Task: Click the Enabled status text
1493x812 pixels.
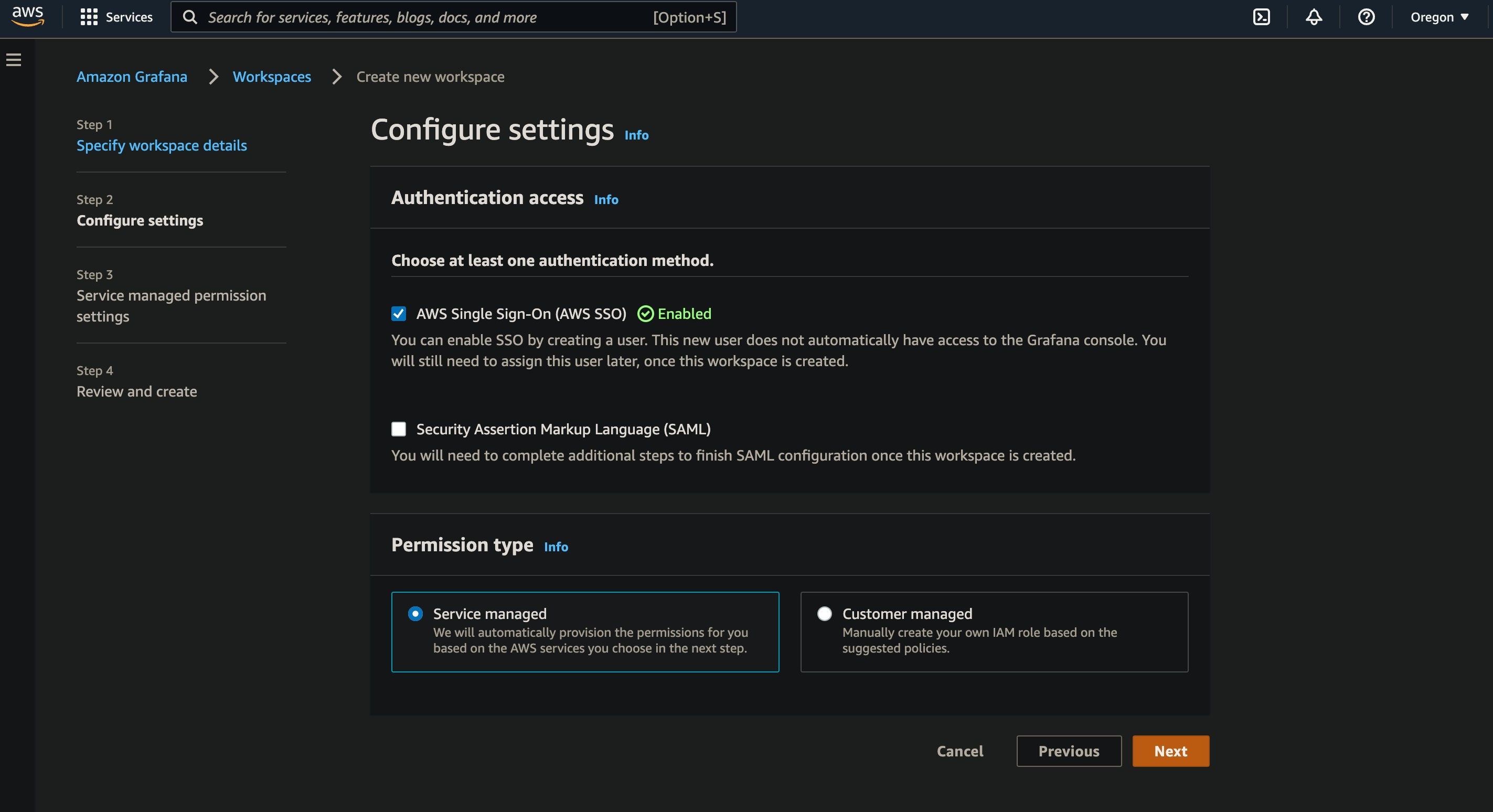Action: tap(684, 314)
